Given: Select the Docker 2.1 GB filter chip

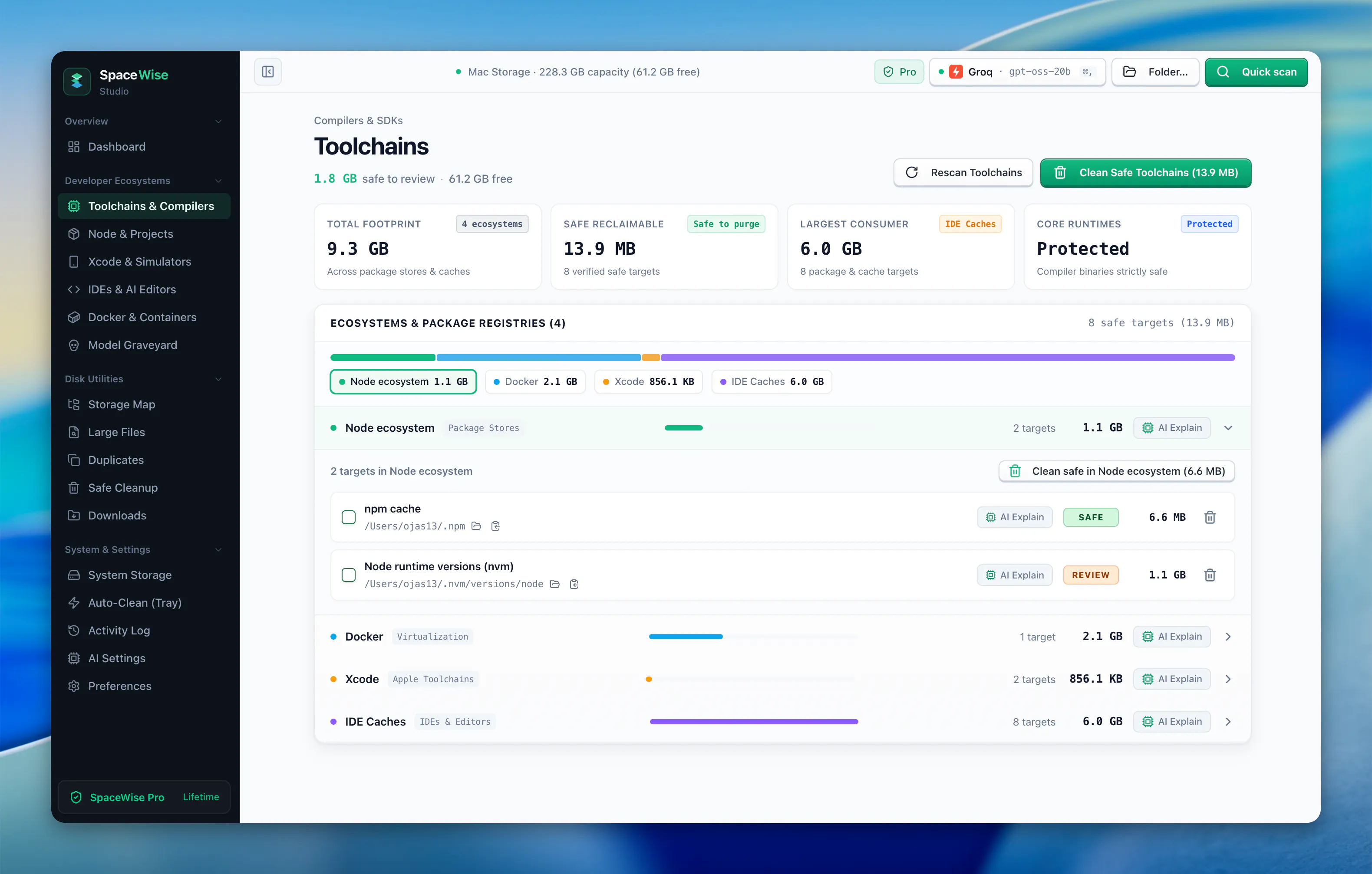Looking at the screenshot, I should pyautogui.click(x=536, y=381).
